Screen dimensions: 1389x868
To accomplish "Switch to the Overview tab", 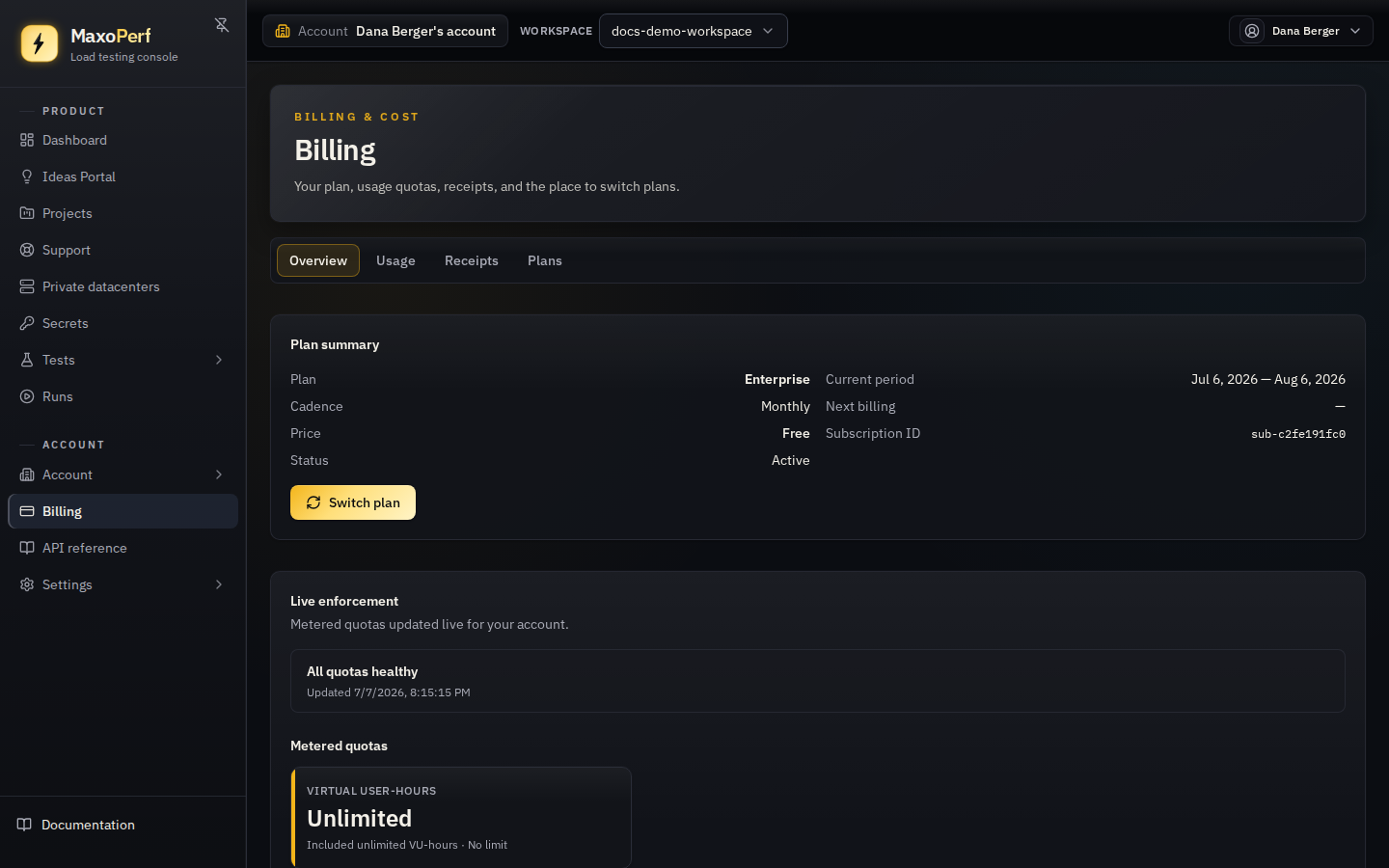I will click(318, 260).
